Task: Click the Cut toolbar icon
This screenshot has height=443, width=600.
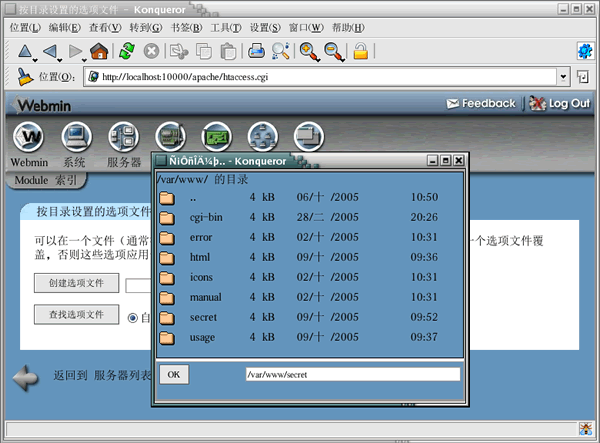Action: coord(179,51)
